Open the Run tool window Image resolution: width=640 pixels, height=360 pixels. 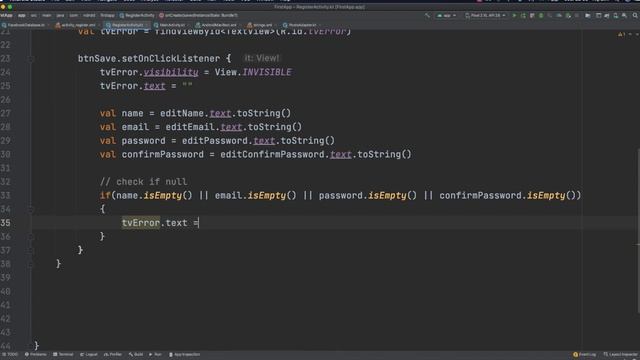(156, 354)
